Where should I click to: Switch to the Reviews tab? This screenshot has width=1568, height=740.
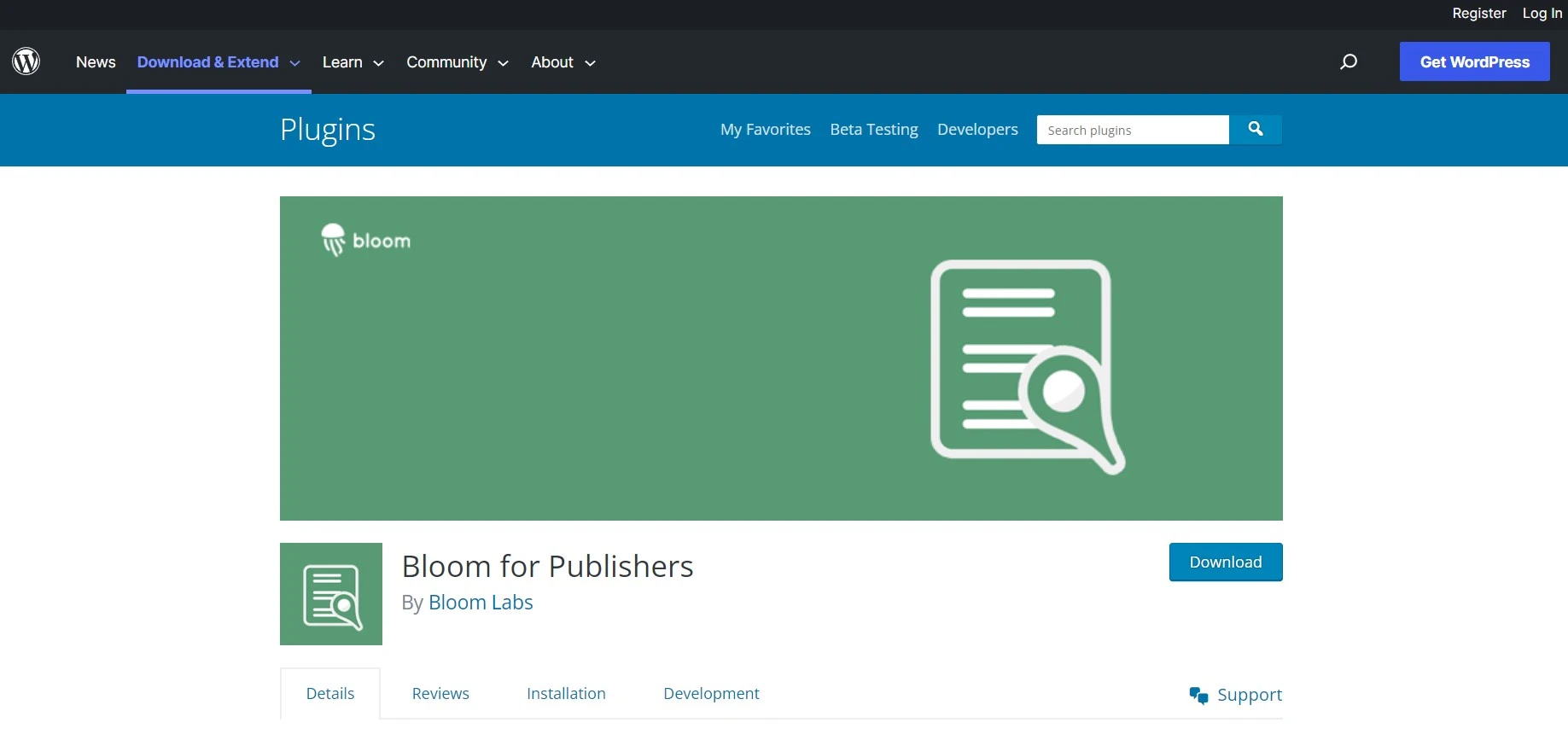pos(440,693)
